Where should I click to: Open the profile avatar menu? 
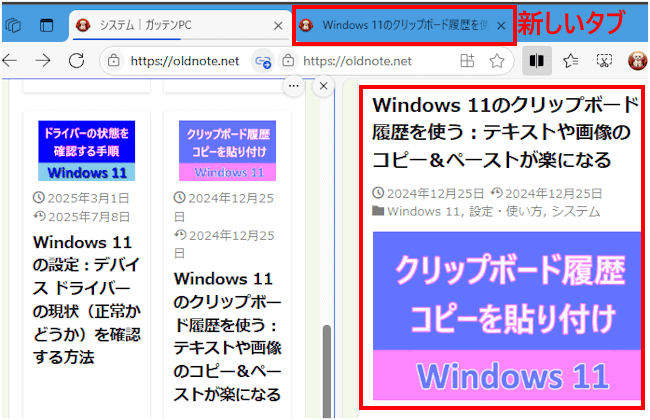pyautogui.click(x=638, y=61)
